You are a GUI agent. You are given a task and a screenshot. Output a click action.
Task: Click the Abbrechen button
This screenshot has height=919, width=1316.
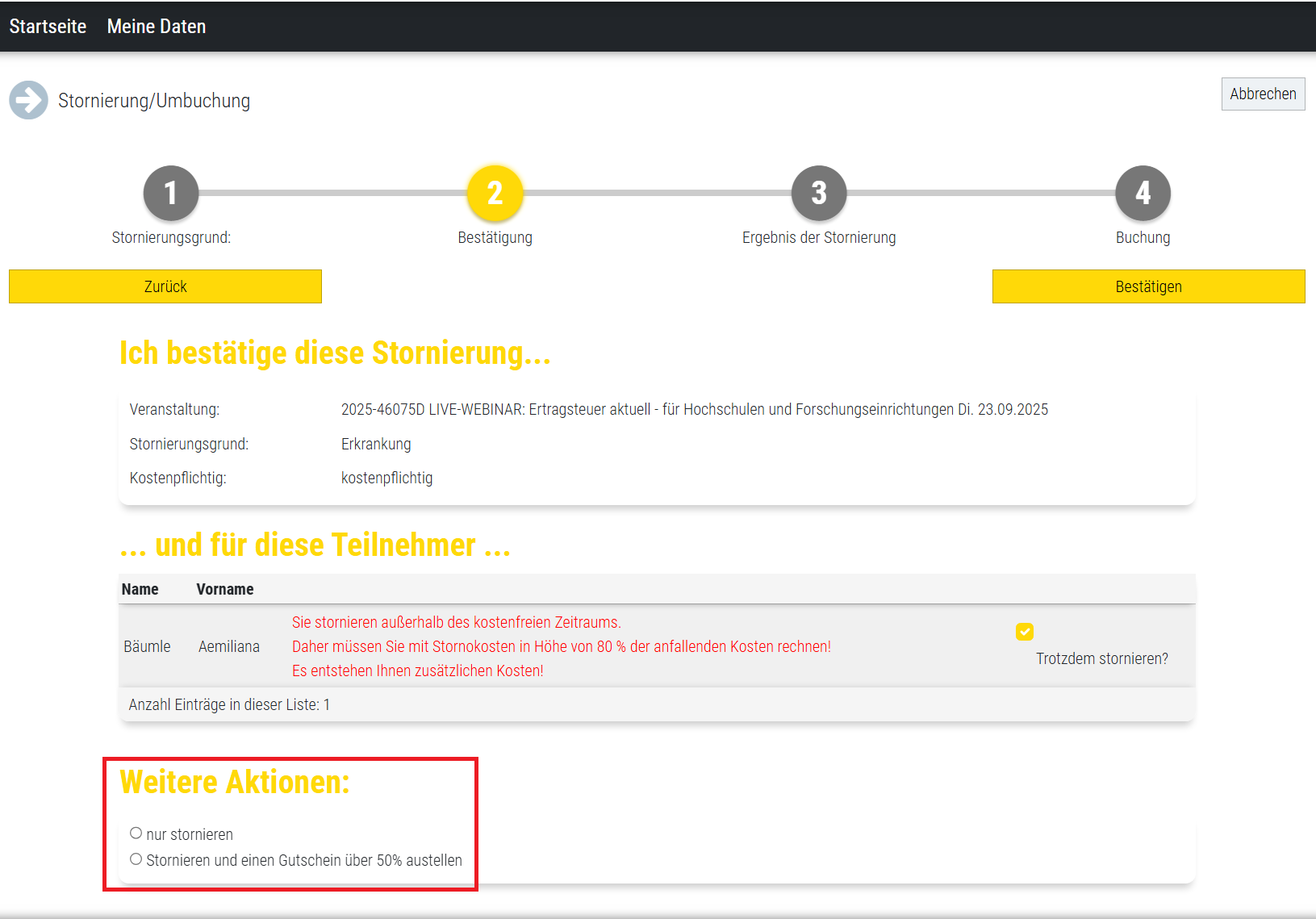point(1262,94)
